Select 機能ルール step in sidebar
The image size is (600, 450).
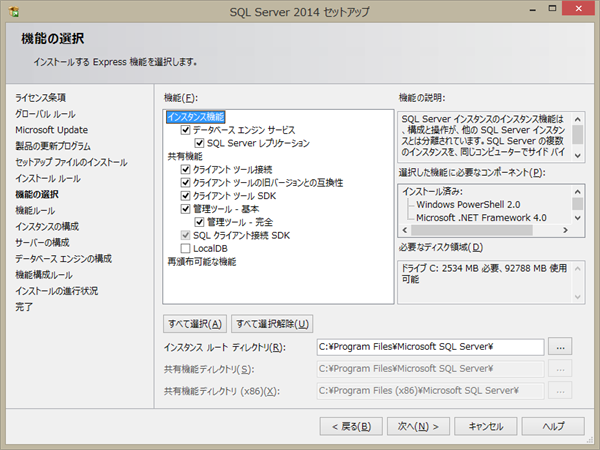coord(35,210)
